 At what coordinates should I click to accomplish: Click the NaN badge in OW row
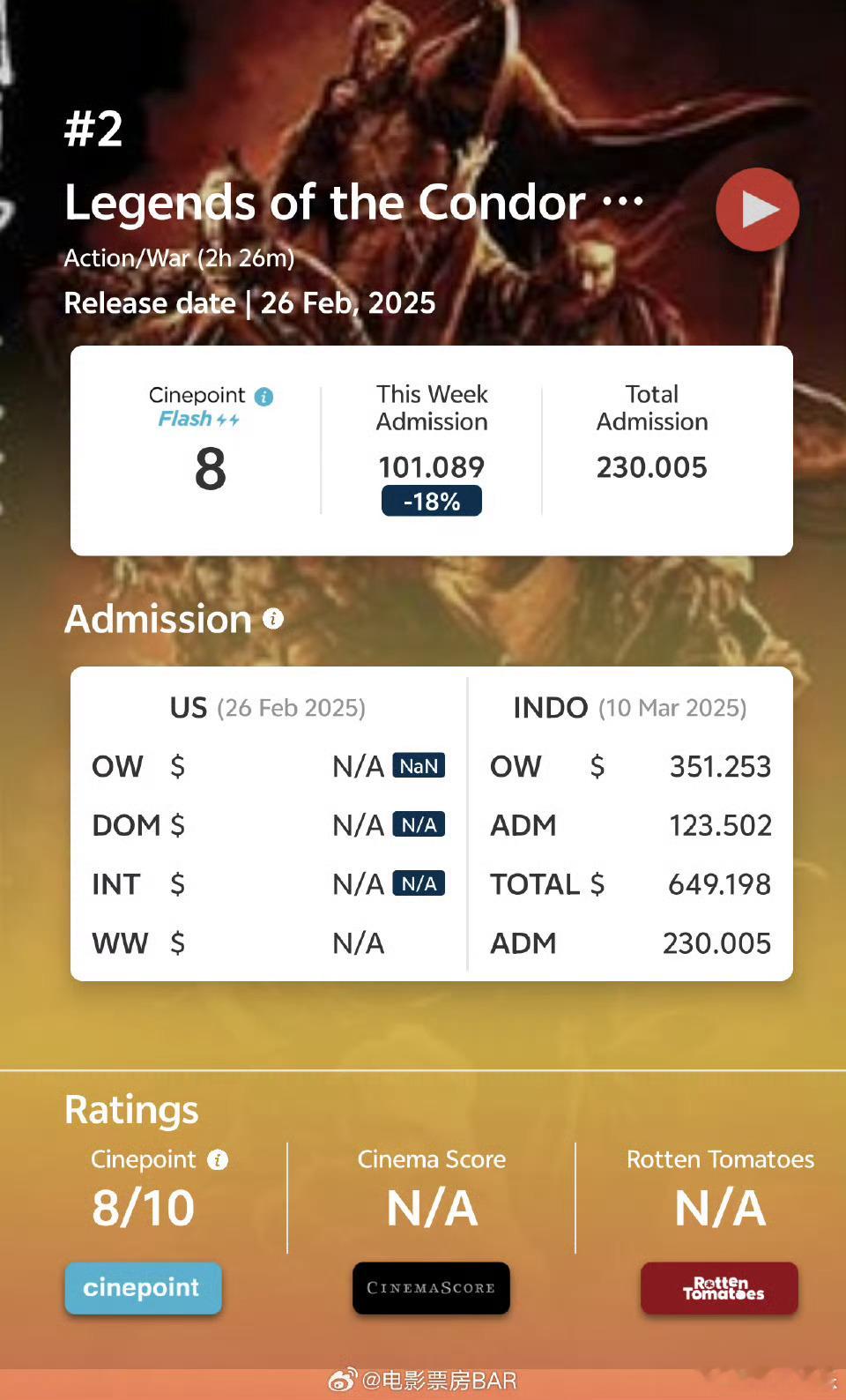(419, 765)
